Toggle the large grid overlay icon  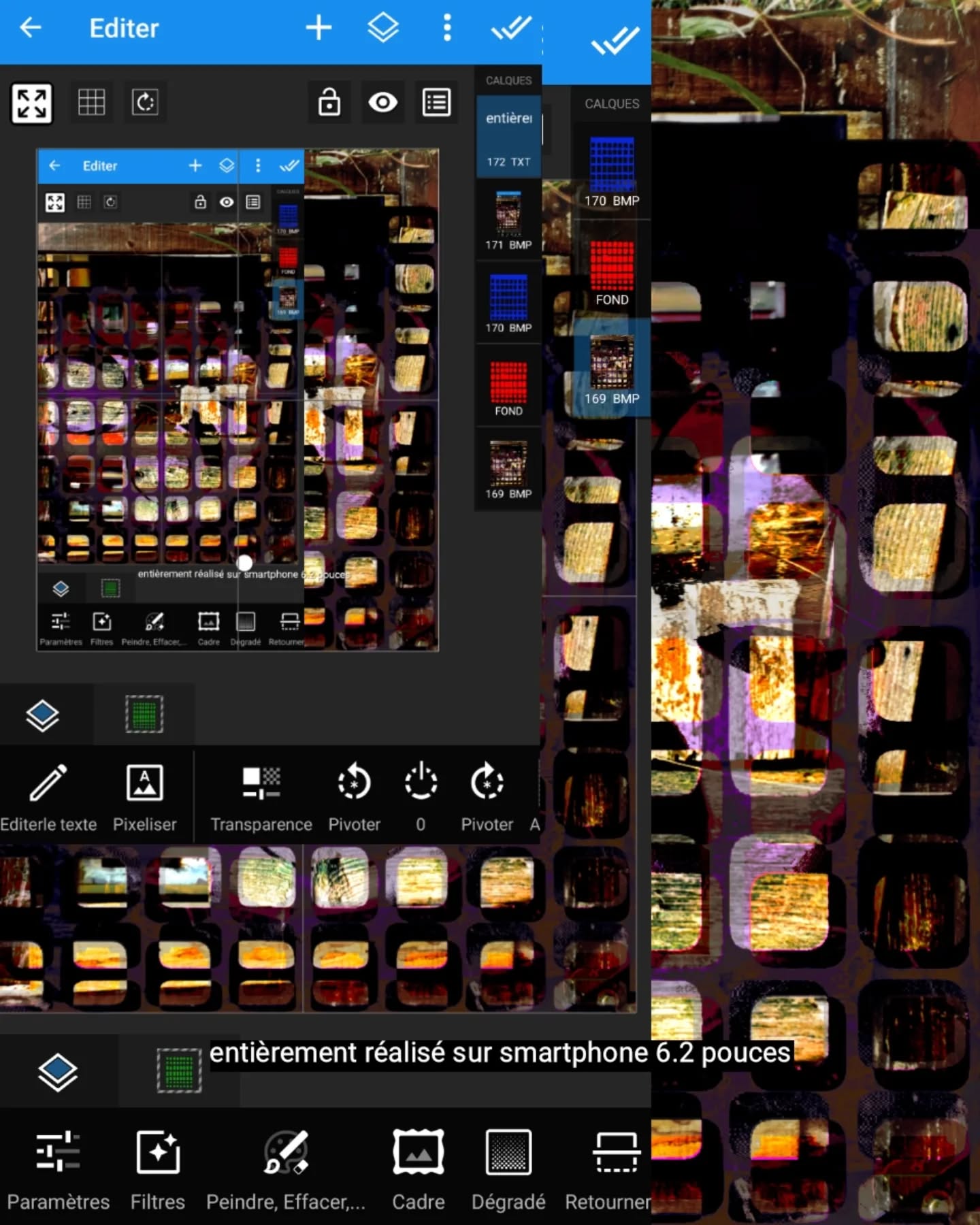tap(91, 103)
